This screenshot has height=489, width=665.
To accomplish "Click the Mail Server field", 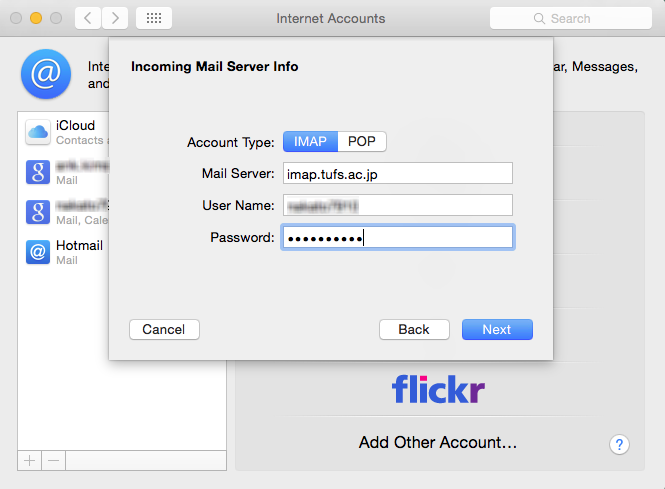I will (x=398, y=173).
